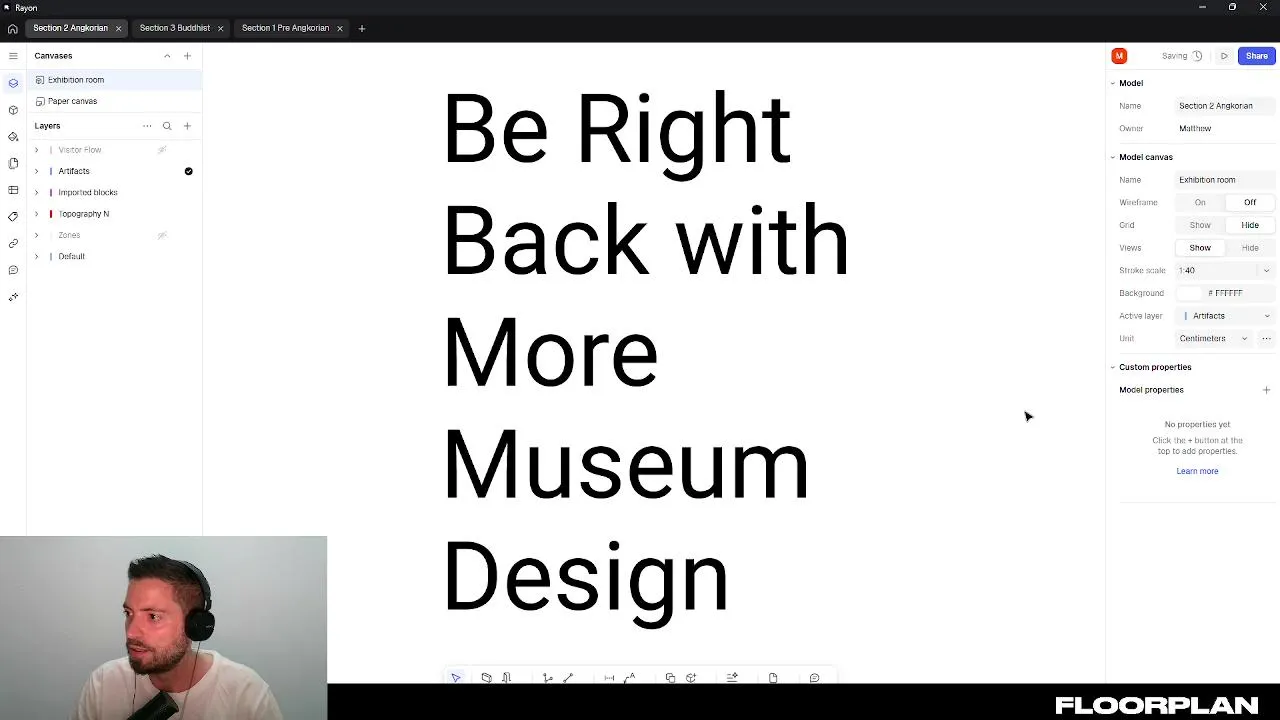
Task: Select the line tool in bottom toolbar
Action: 568,678
